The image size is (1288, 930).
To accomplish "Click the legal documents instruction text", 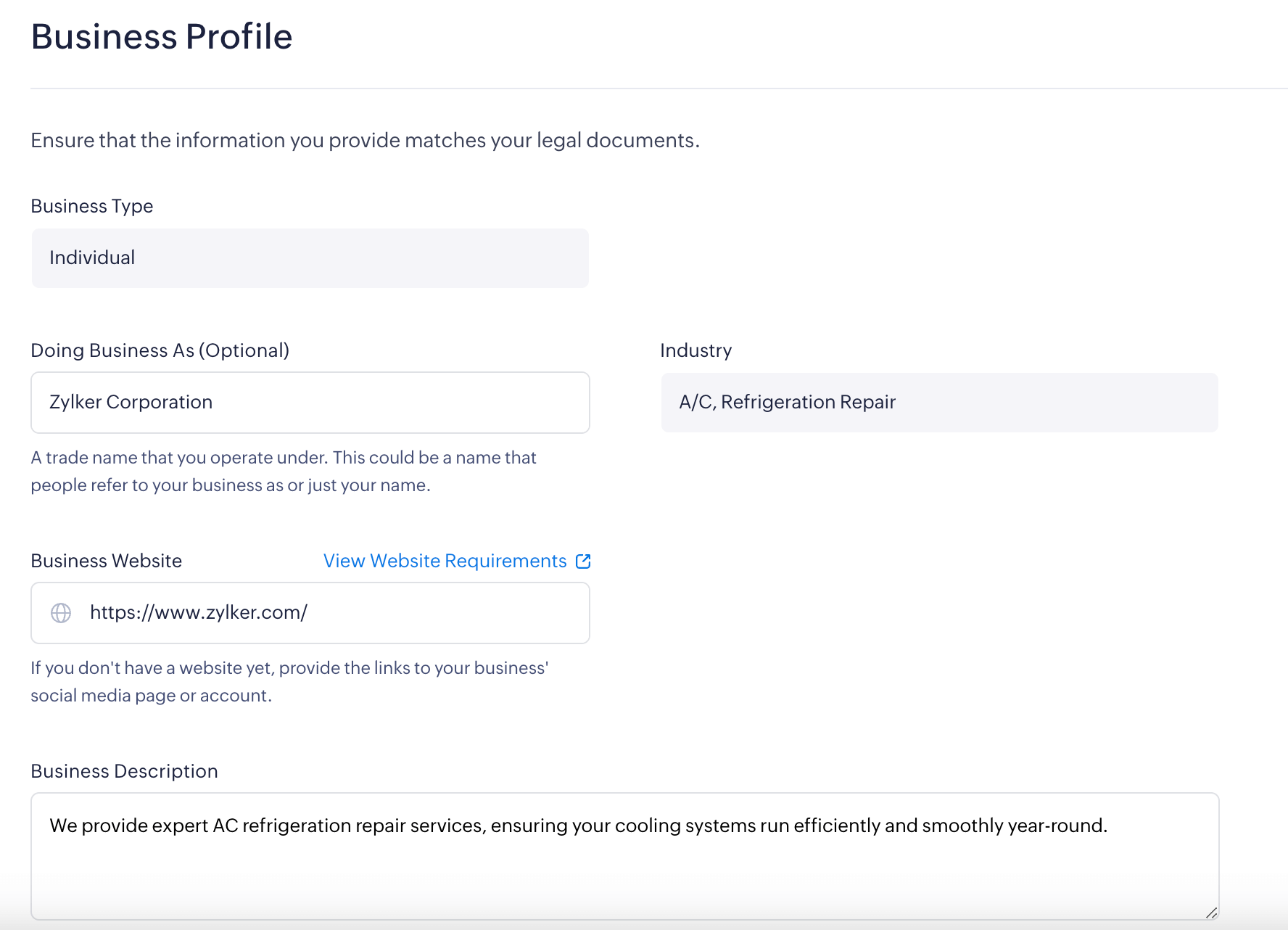I will point(365,140).
